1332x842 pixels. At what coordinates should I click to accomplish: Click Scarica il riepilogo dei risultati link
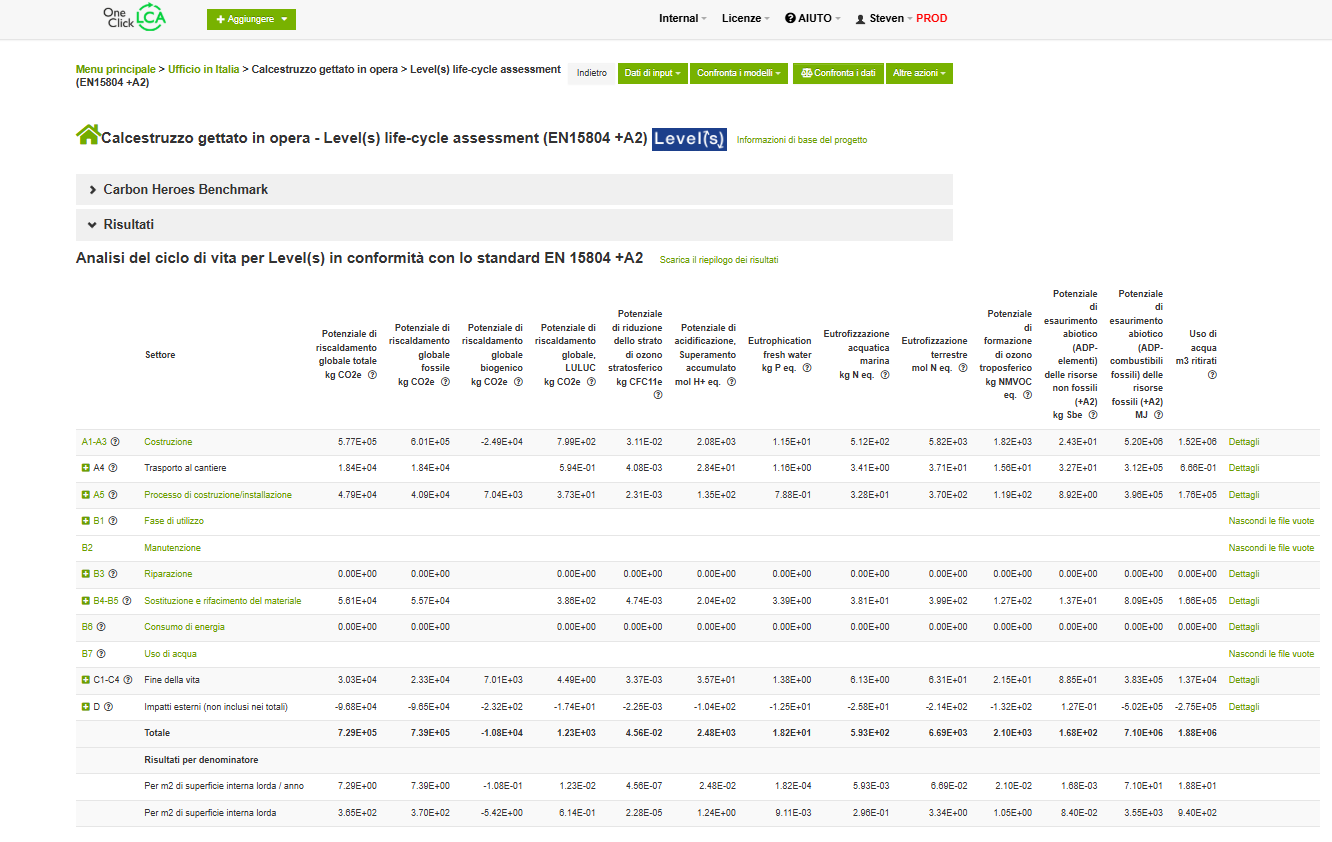(718, 260)
